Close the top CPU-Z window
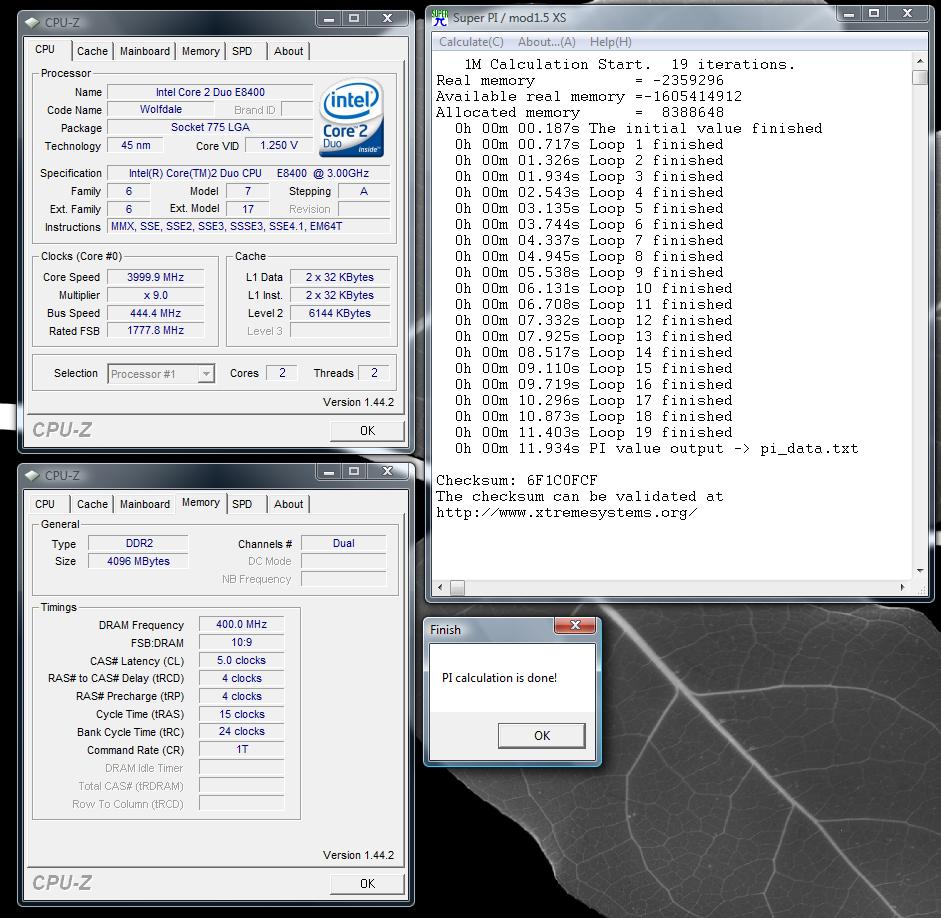 (388, 19)
